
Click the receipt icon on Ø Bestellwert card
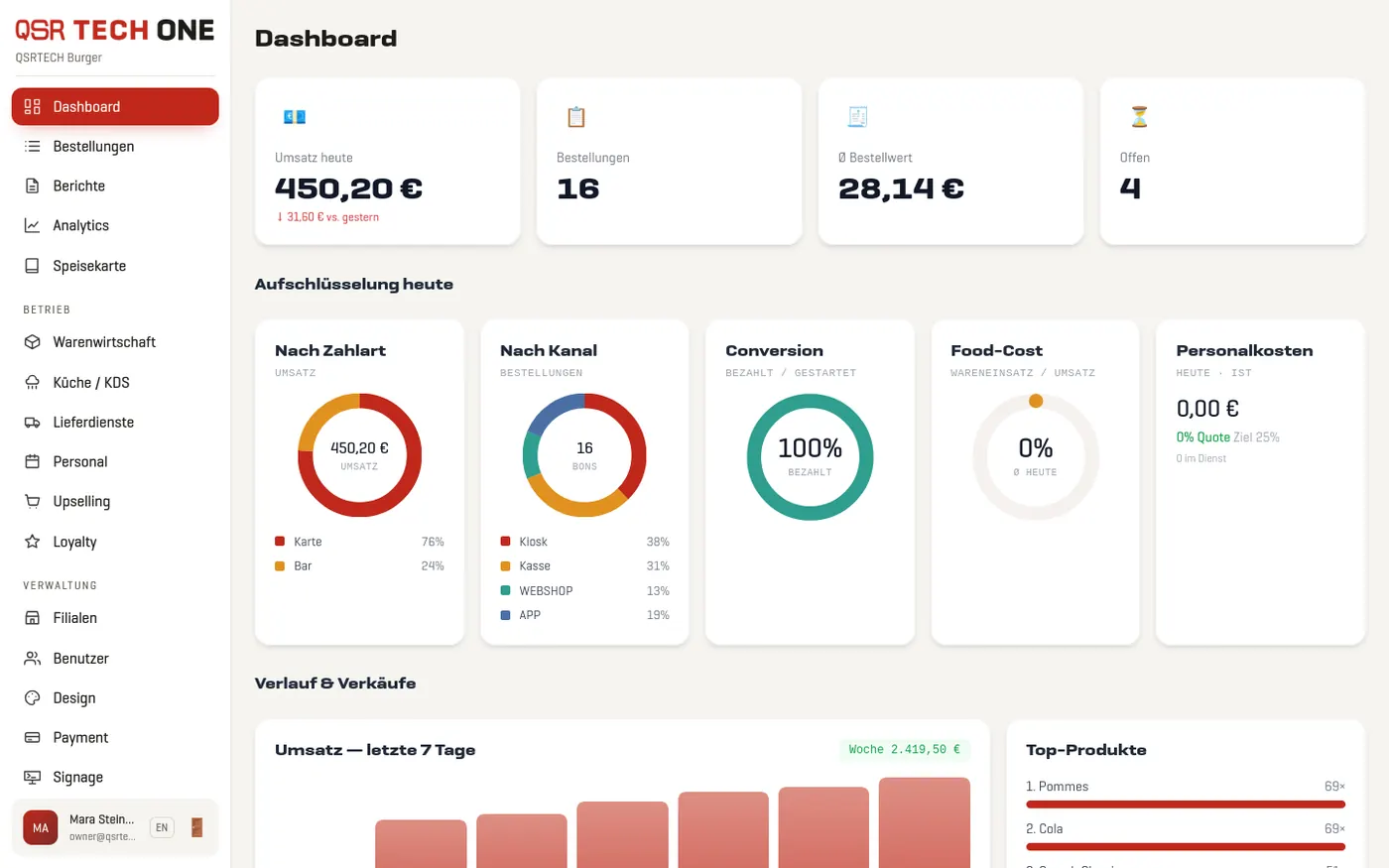pyautogui.click(x=858, y=117)
